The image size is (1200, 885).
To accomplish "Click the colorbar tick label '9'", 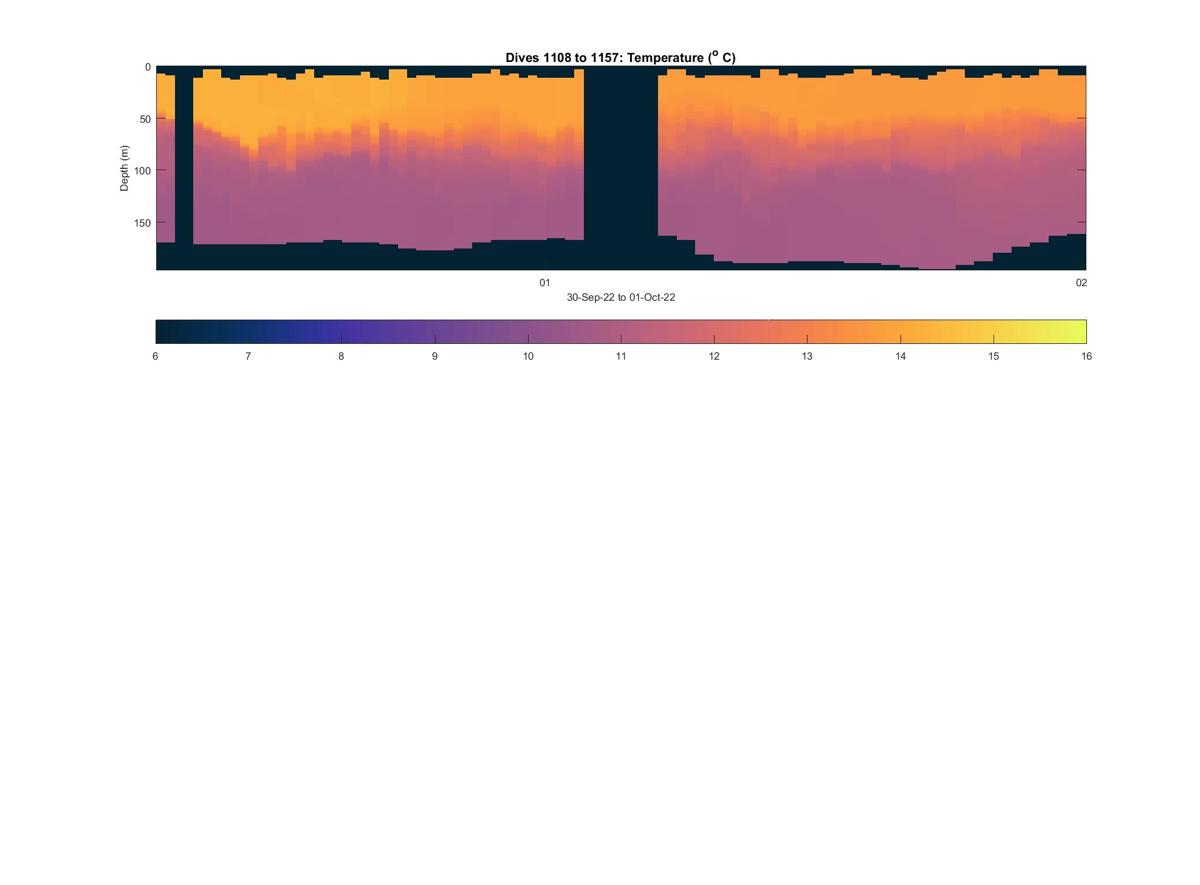I will (434, 356).
